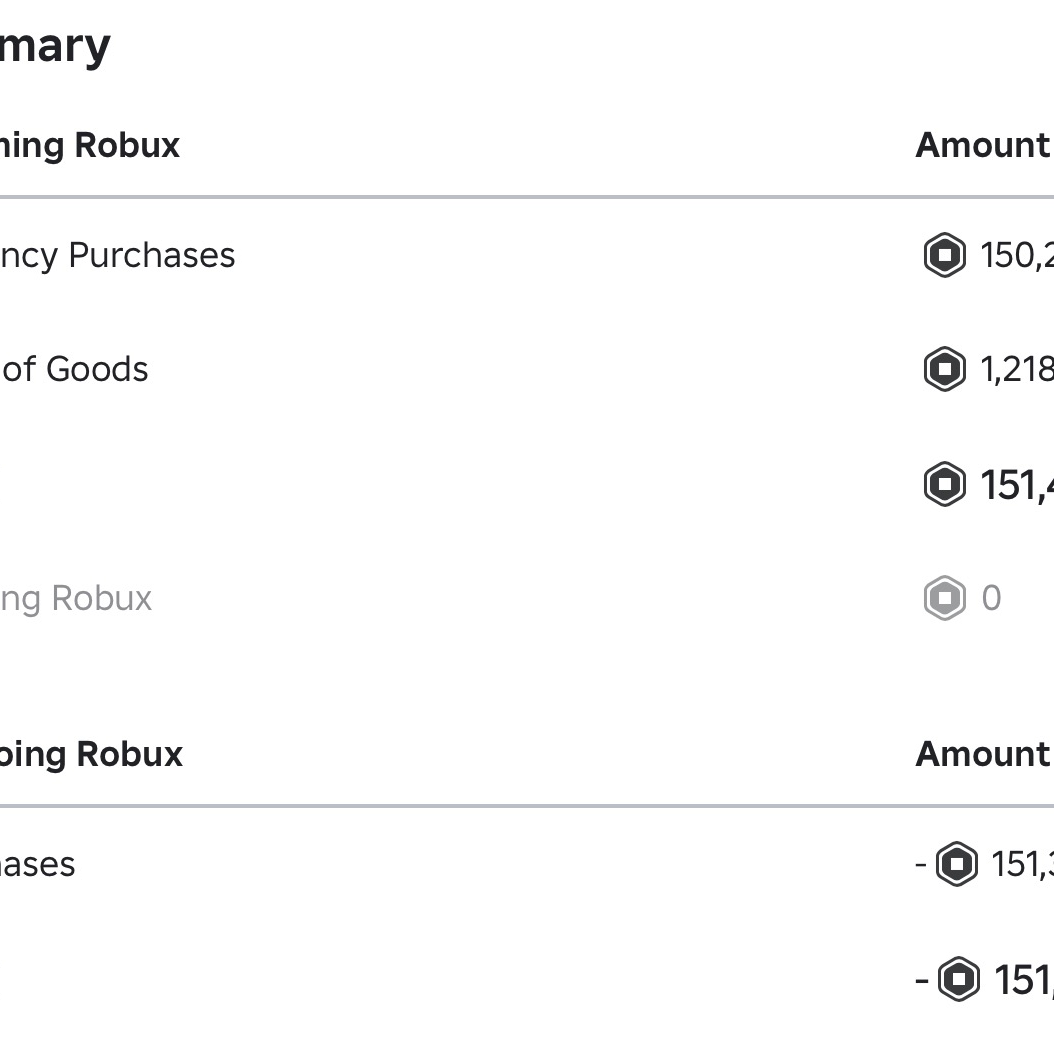Click the Robux icon beside Currency Purchases amount
The image size is (1054, 1054).
click(944, 255)
